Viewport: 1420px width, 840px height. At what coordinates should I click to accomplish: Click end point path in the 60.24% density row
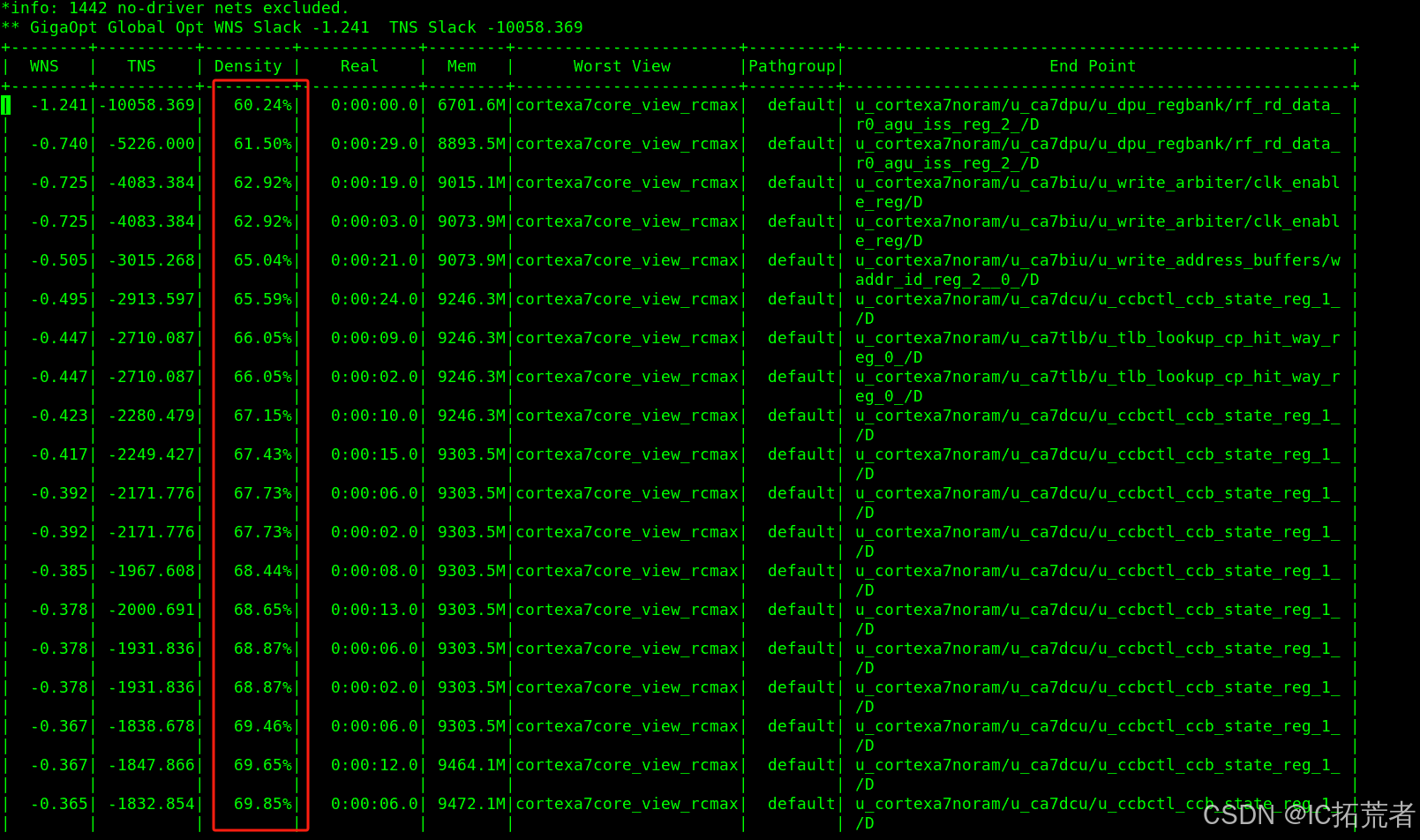(1098, 115)
